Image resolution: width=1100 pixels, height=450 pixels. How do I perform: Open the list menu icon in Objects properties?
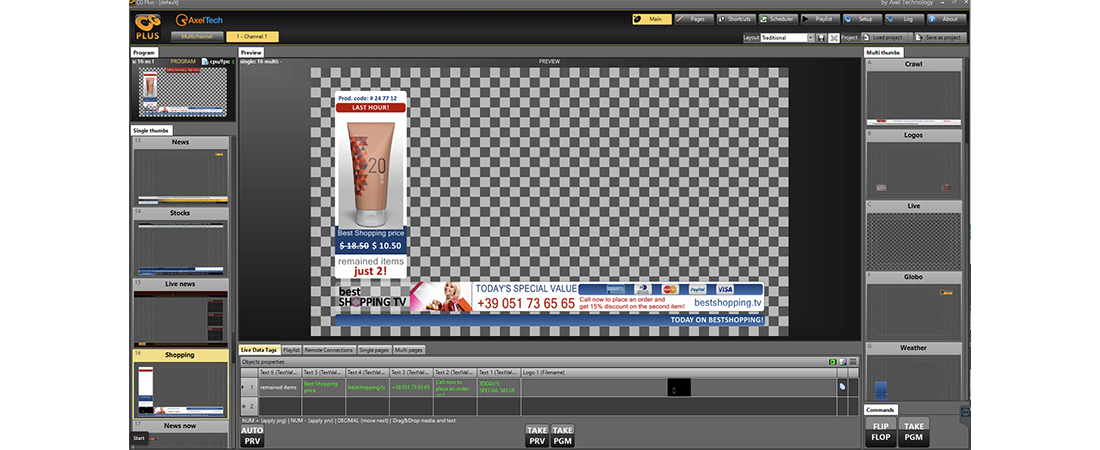click(853, 362)
